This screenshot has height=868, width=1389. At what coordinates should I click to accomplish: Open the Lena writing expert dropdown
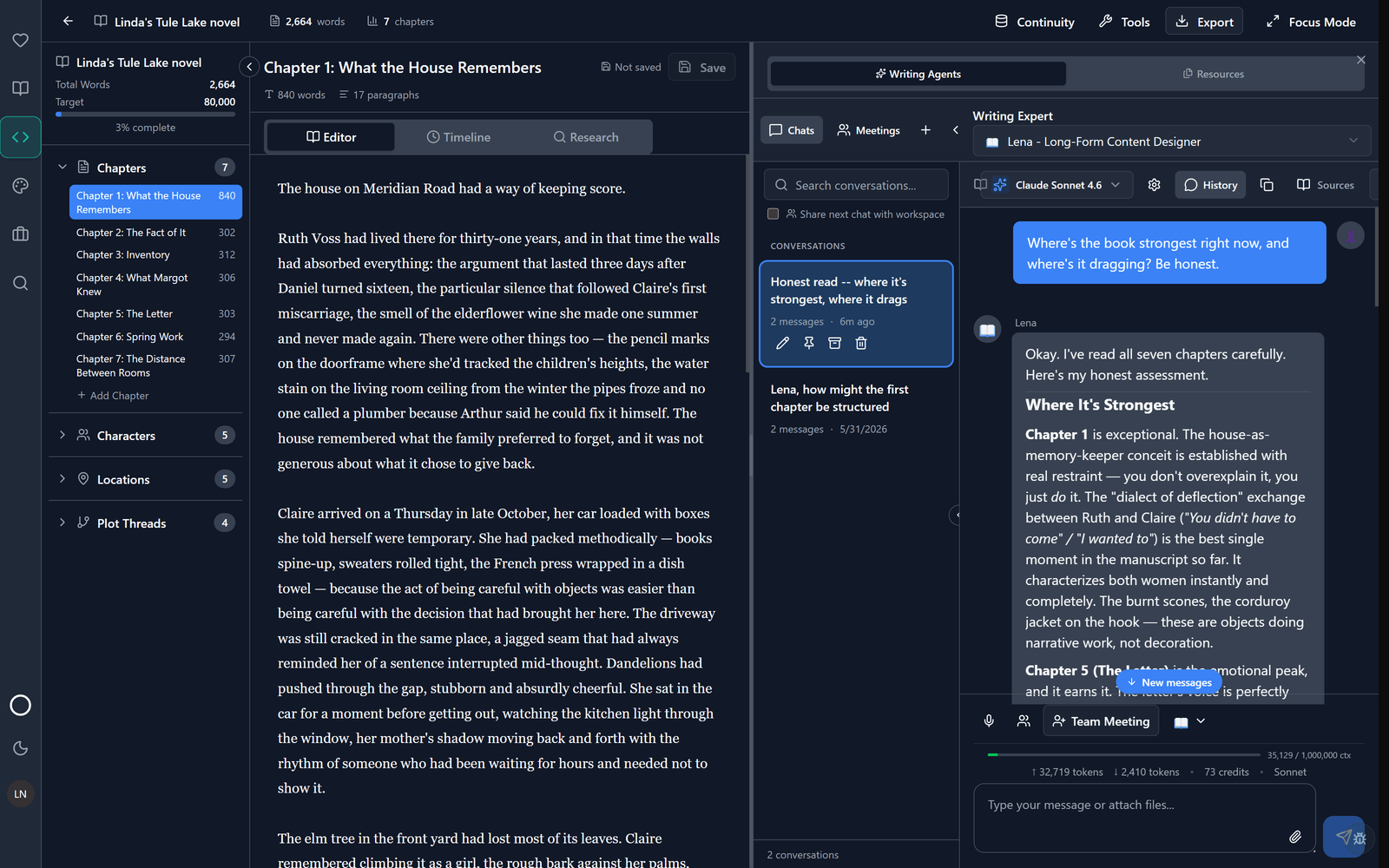pos(1172,141)
